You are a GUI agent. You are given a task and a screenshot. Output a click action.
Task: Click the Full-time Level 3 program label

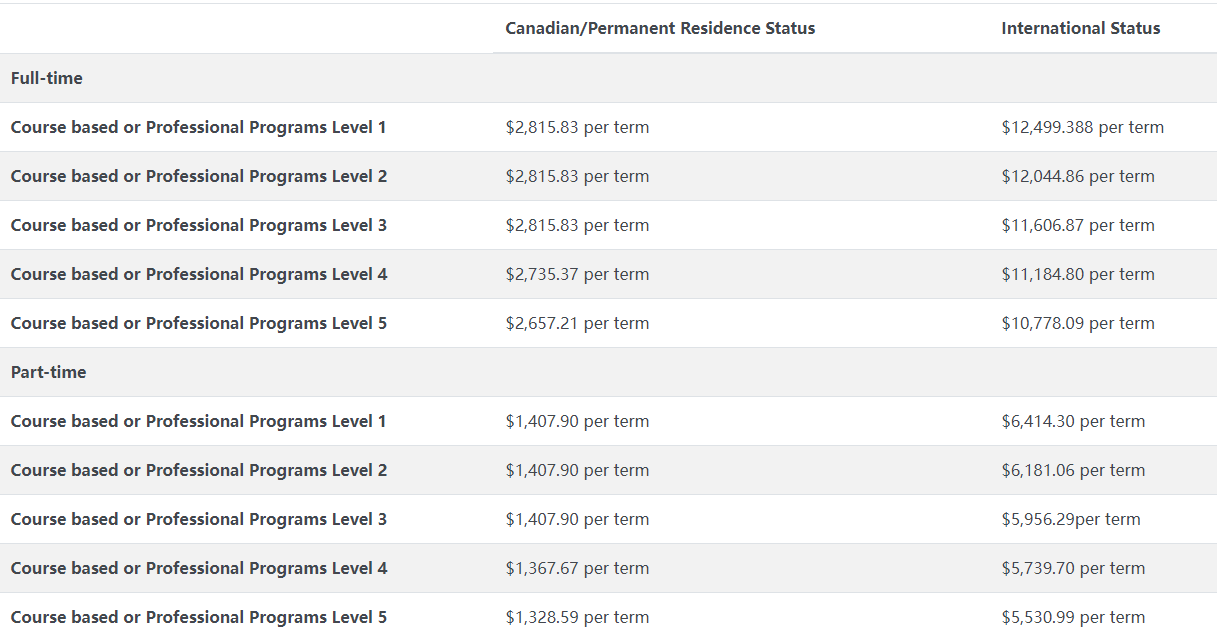click(198, 225)
